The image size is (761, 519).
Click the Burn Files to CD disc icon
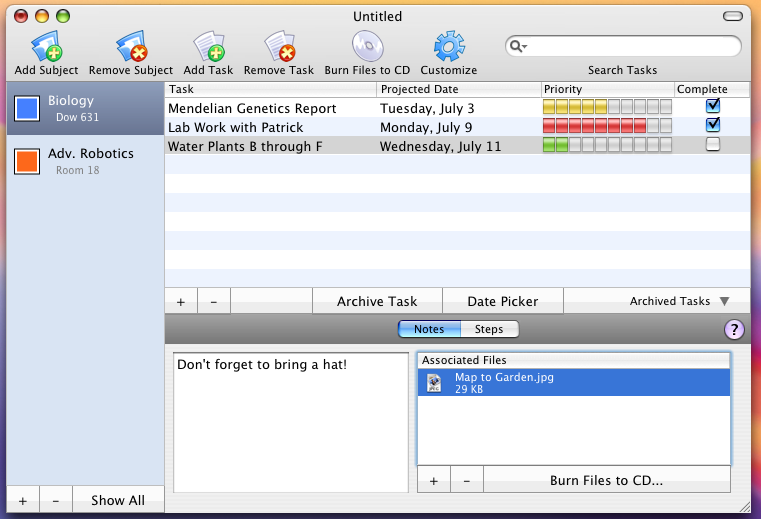pyautogui.click(x=367, y=47)
